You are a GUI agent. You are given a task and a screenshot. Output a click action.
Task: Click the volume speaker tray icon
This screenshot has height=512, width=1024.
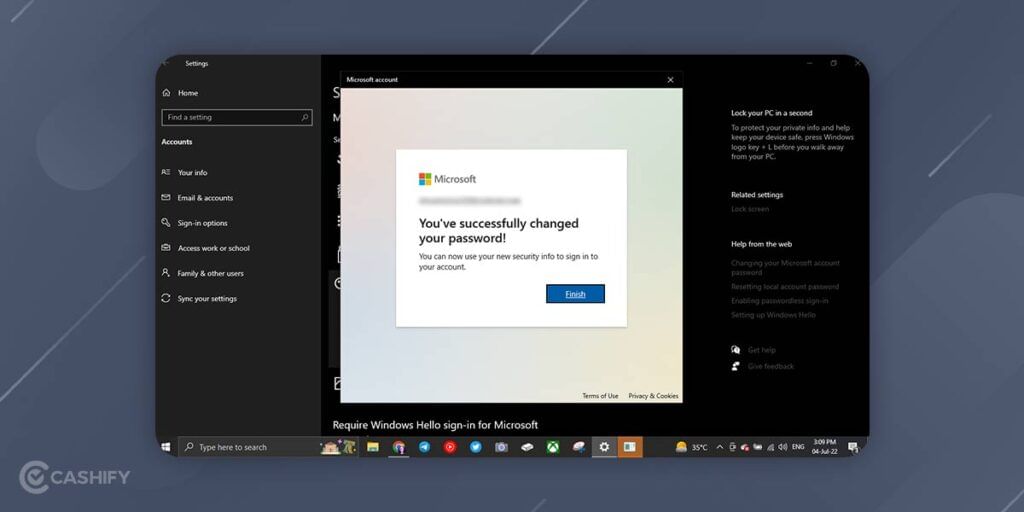click(x=783, y=447)
